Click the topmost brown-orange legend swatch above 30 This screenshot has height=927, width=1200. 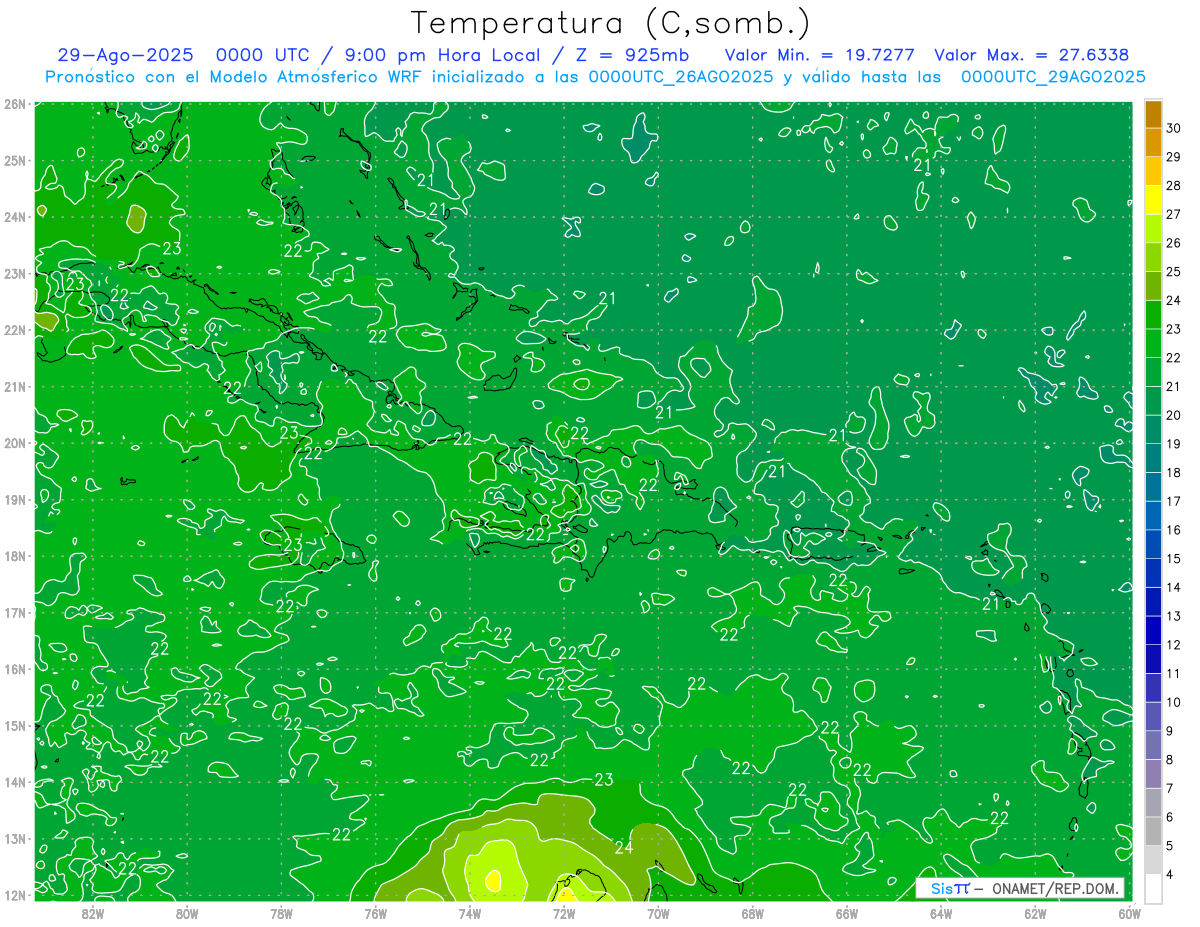(1153, 113)
